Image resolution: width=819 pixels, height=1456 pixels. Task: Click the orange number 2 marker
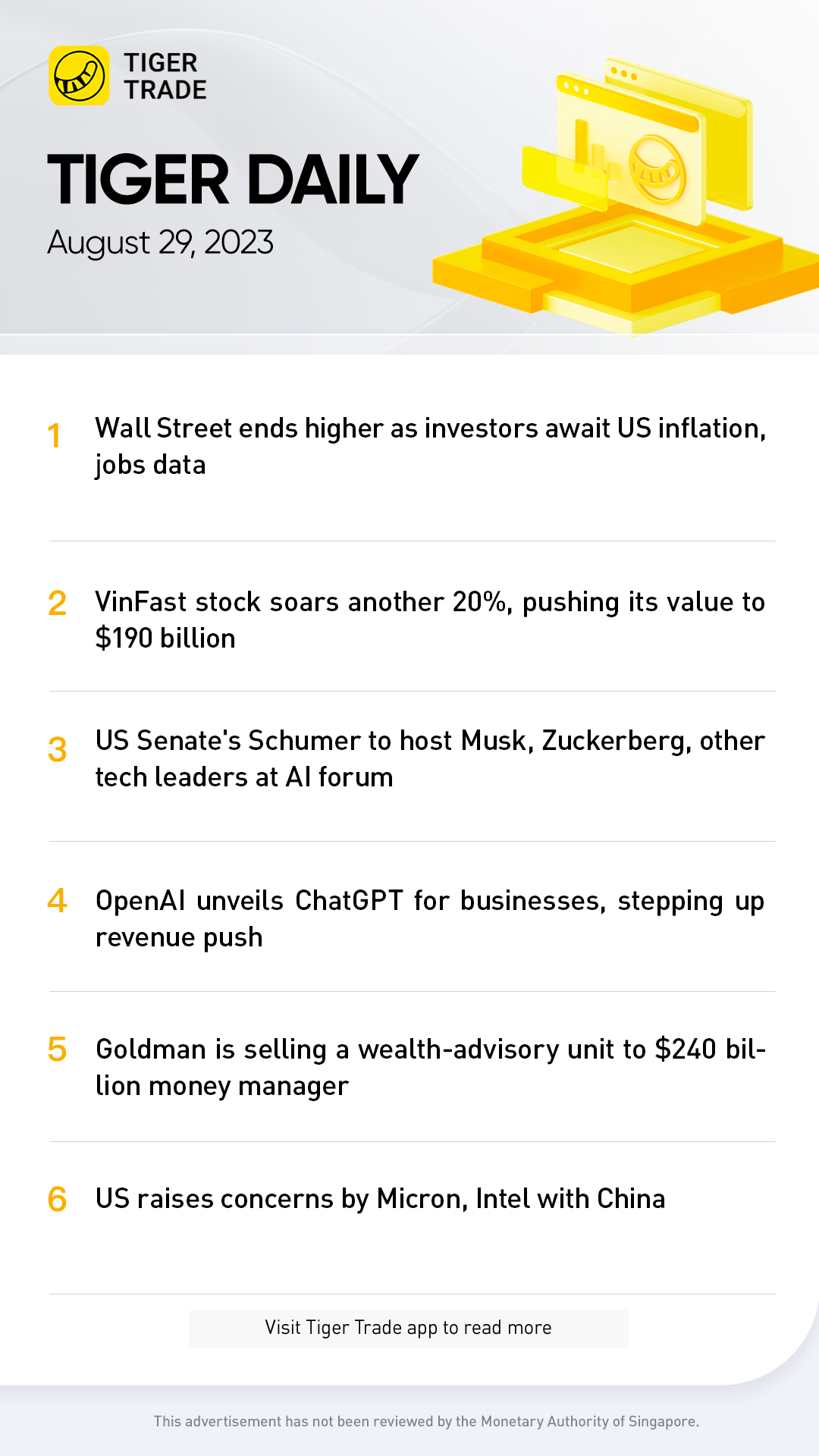click(57, 604)
